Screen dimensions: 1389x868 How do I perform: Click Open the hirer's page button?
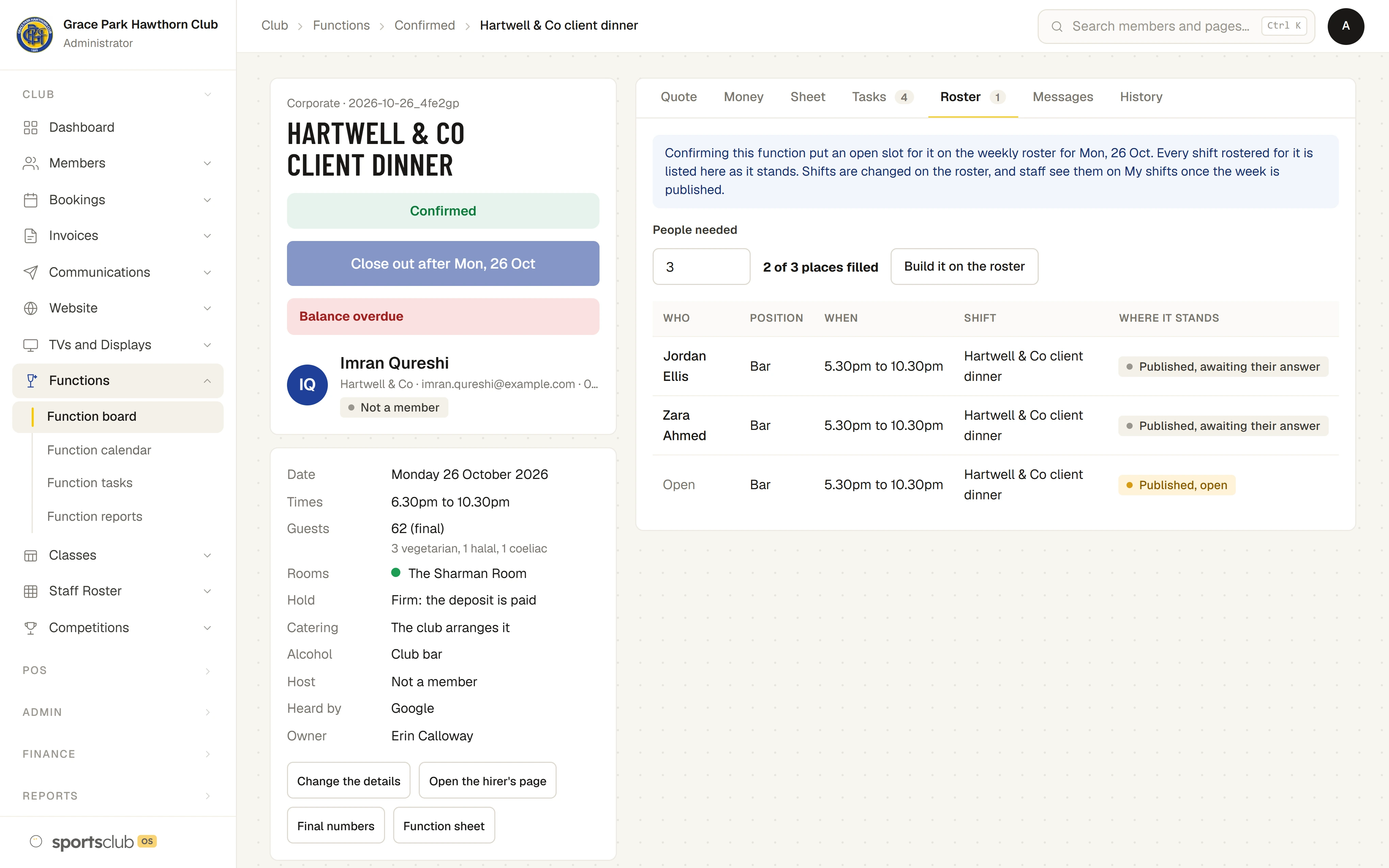(x=487, y=781)
